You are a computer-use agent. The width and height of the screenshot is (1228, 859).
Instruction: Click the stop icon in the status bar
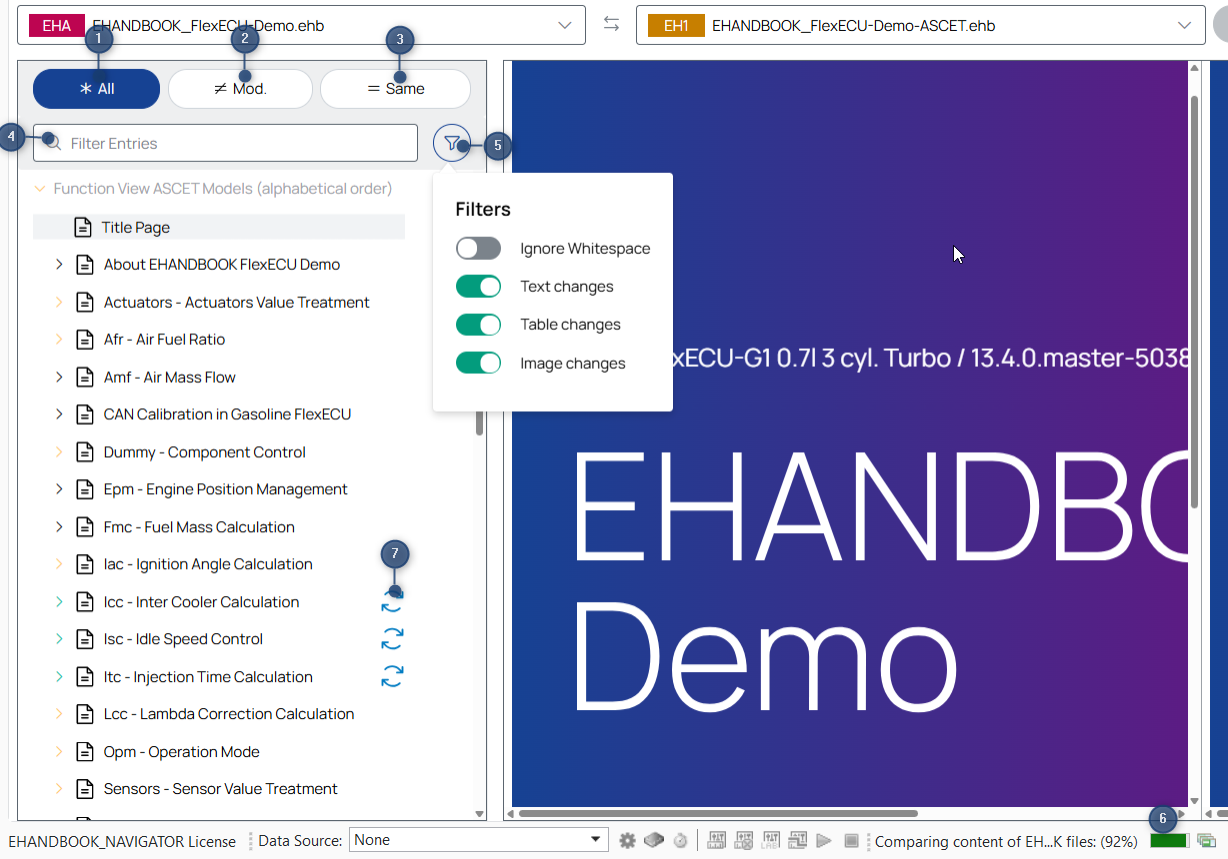tap(851, 841)
